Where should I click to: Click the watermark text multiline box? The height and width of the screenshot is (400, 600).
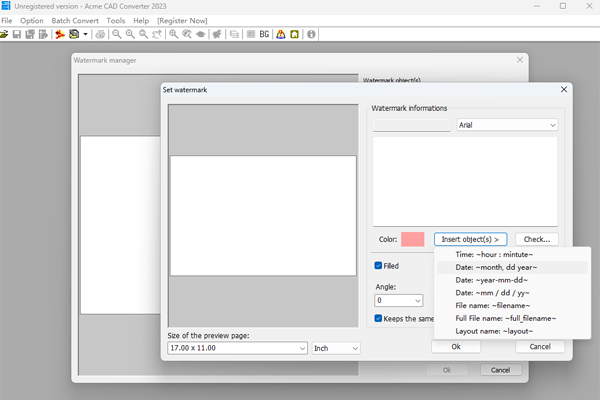tap(465, 181)
